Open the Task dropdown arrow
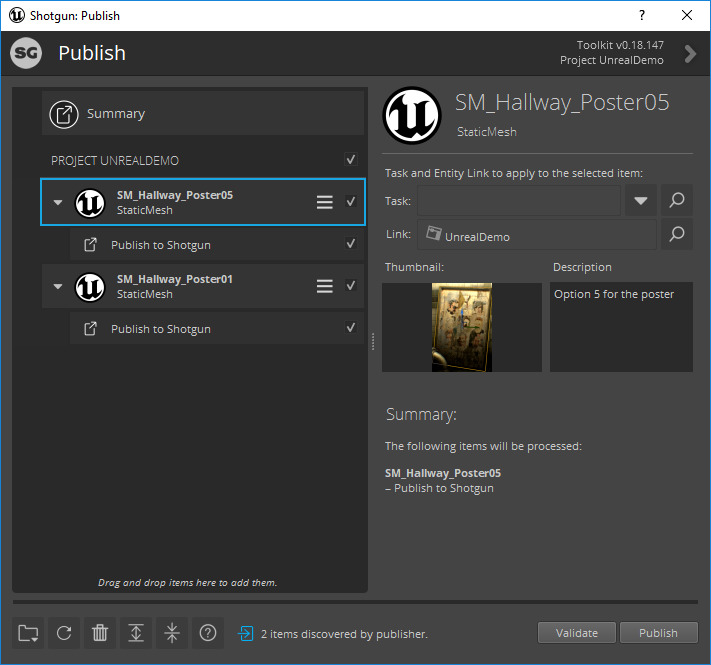Image resolution: width=711 pixels, height=665 pixels. point(640,201)
